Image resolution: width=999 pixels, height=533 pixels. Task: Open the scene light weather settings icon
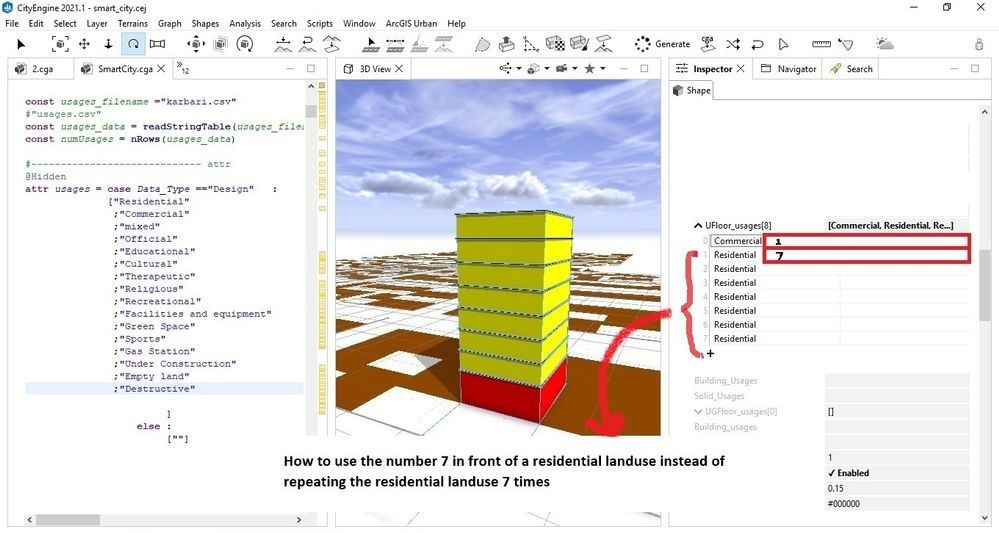(x=884, y=44)
